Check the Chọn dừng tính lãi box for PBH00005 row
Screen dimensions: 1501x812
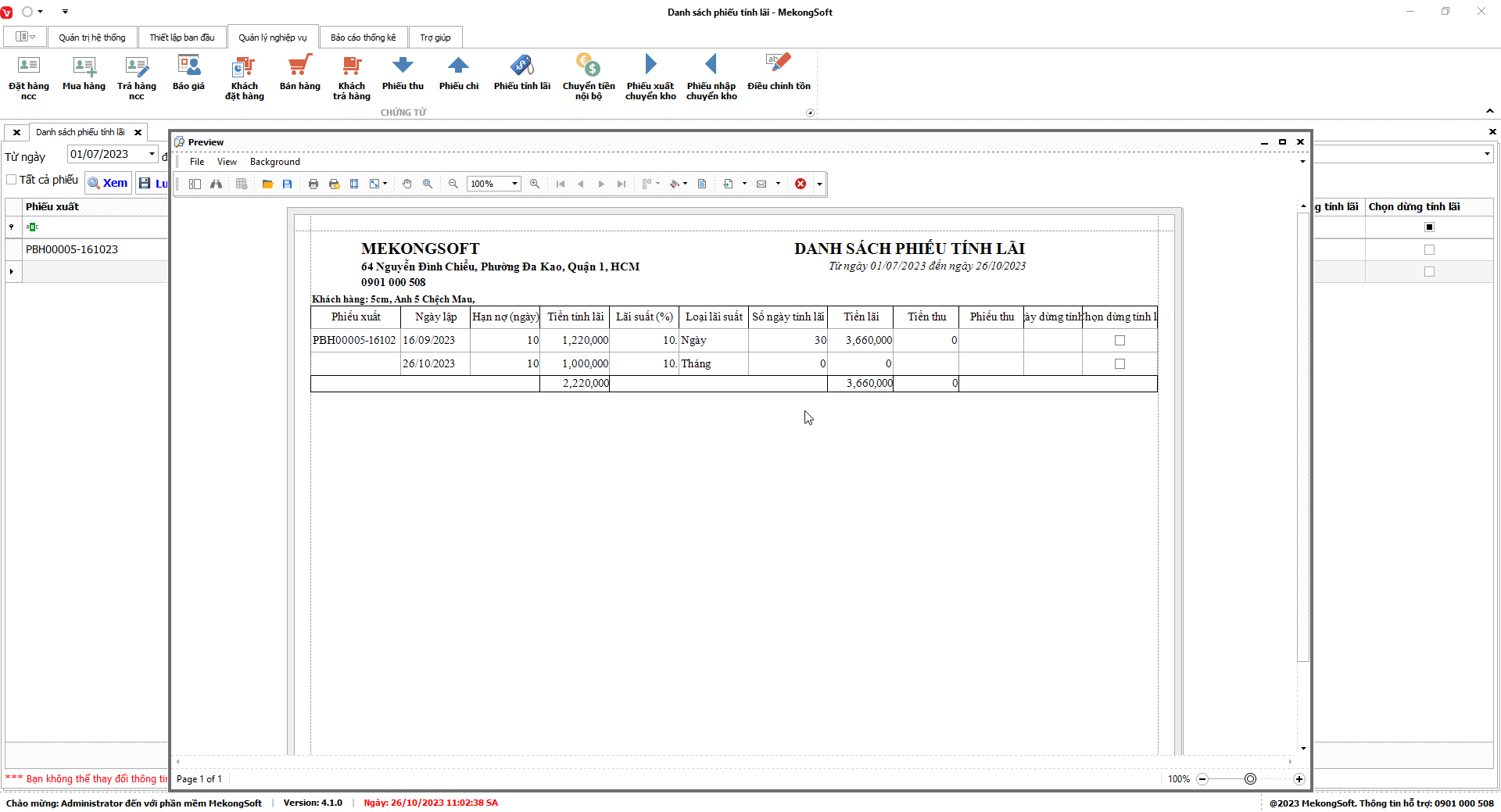click(x=1429, y=249)
